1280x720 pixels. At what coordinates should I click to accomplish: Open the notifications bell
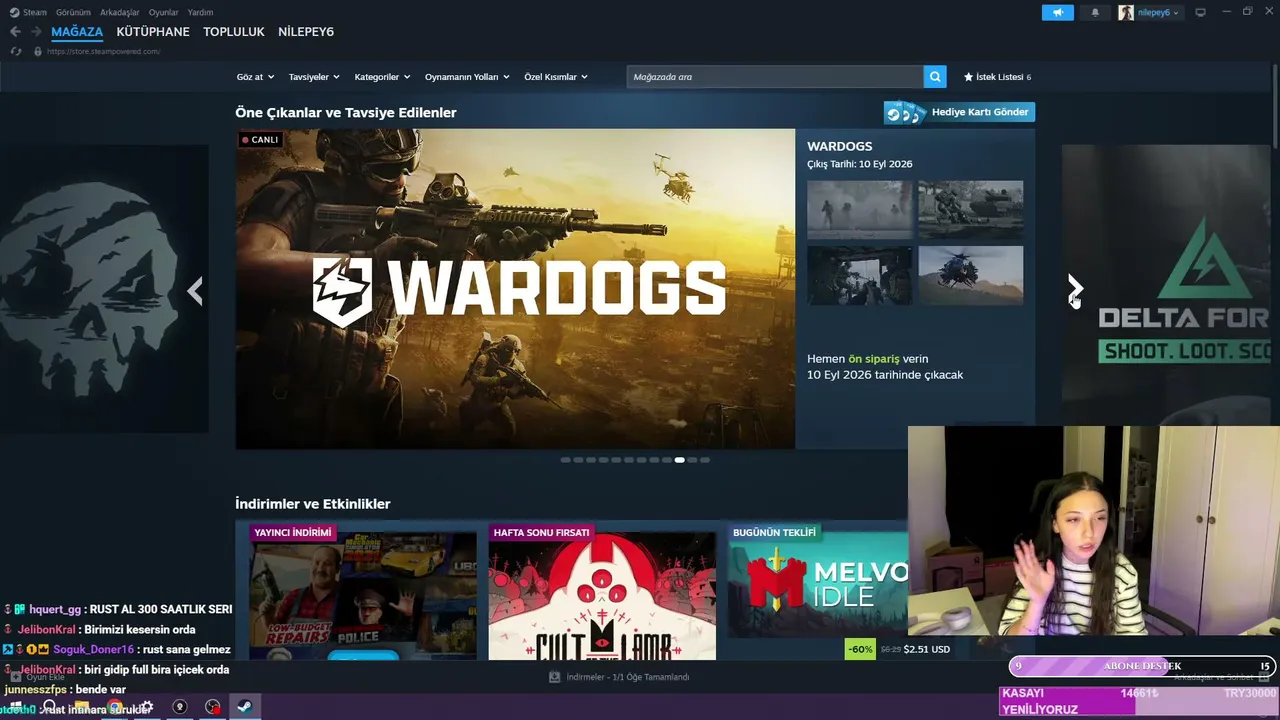[1095, 12]
